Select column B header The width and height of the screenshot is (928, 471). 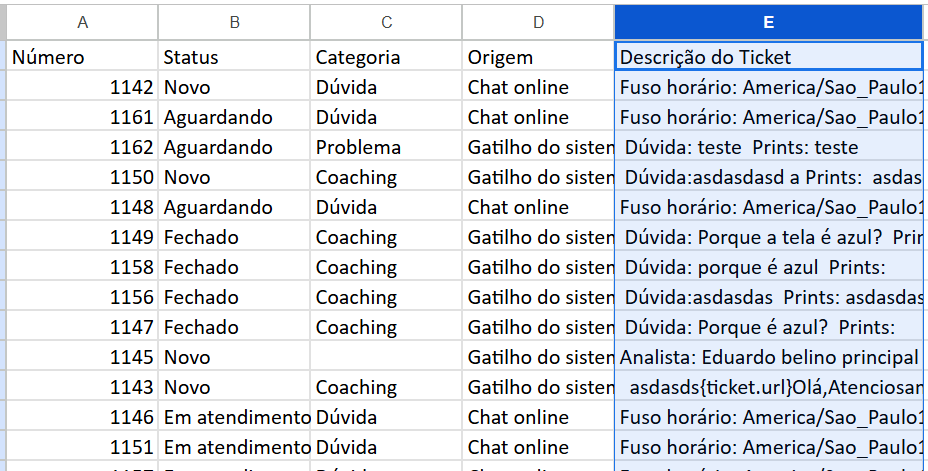(x=234, y=22)
